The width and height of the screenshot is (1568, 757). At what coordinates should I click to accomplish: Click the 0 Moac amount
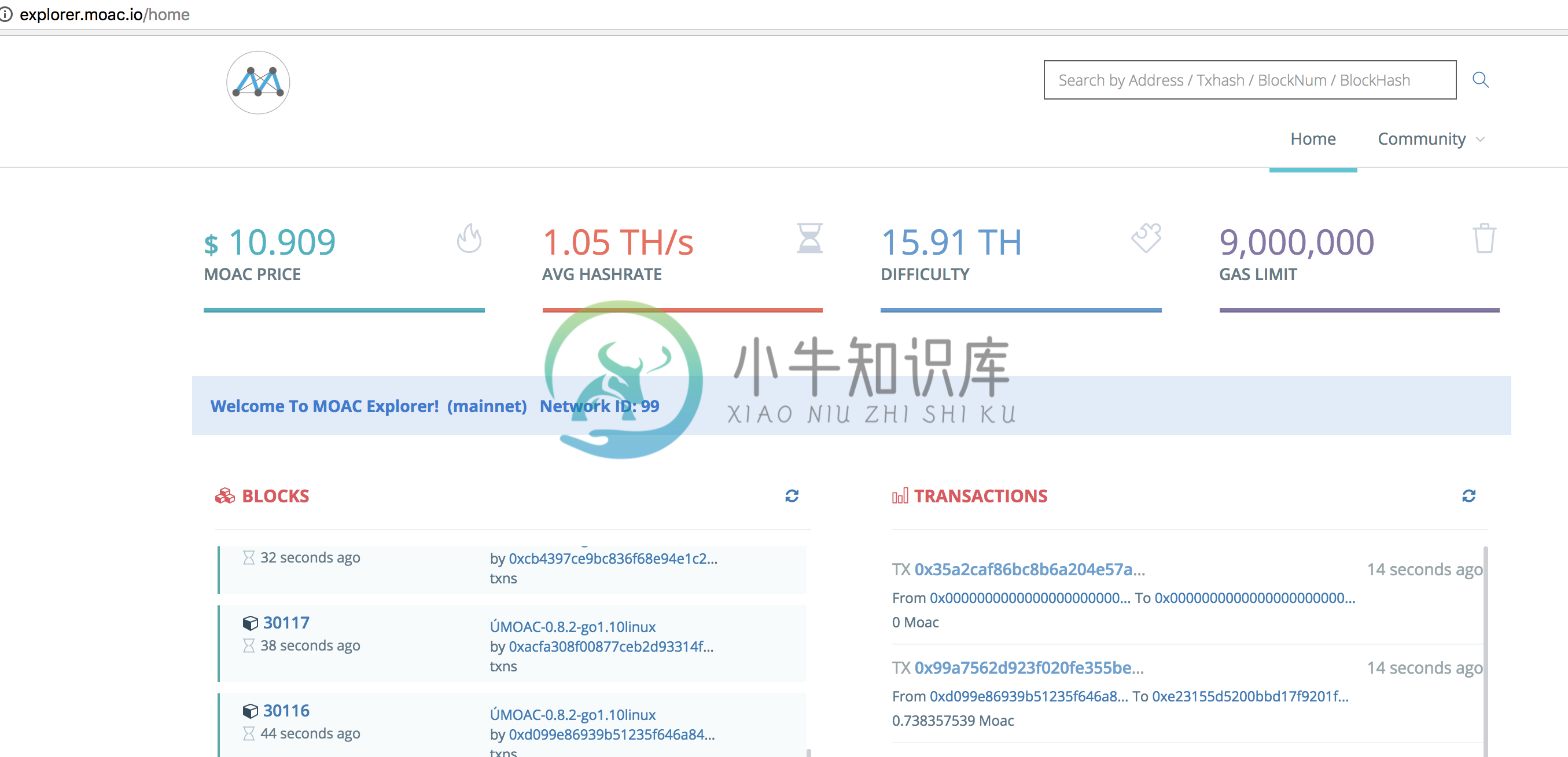coord(915,622)
